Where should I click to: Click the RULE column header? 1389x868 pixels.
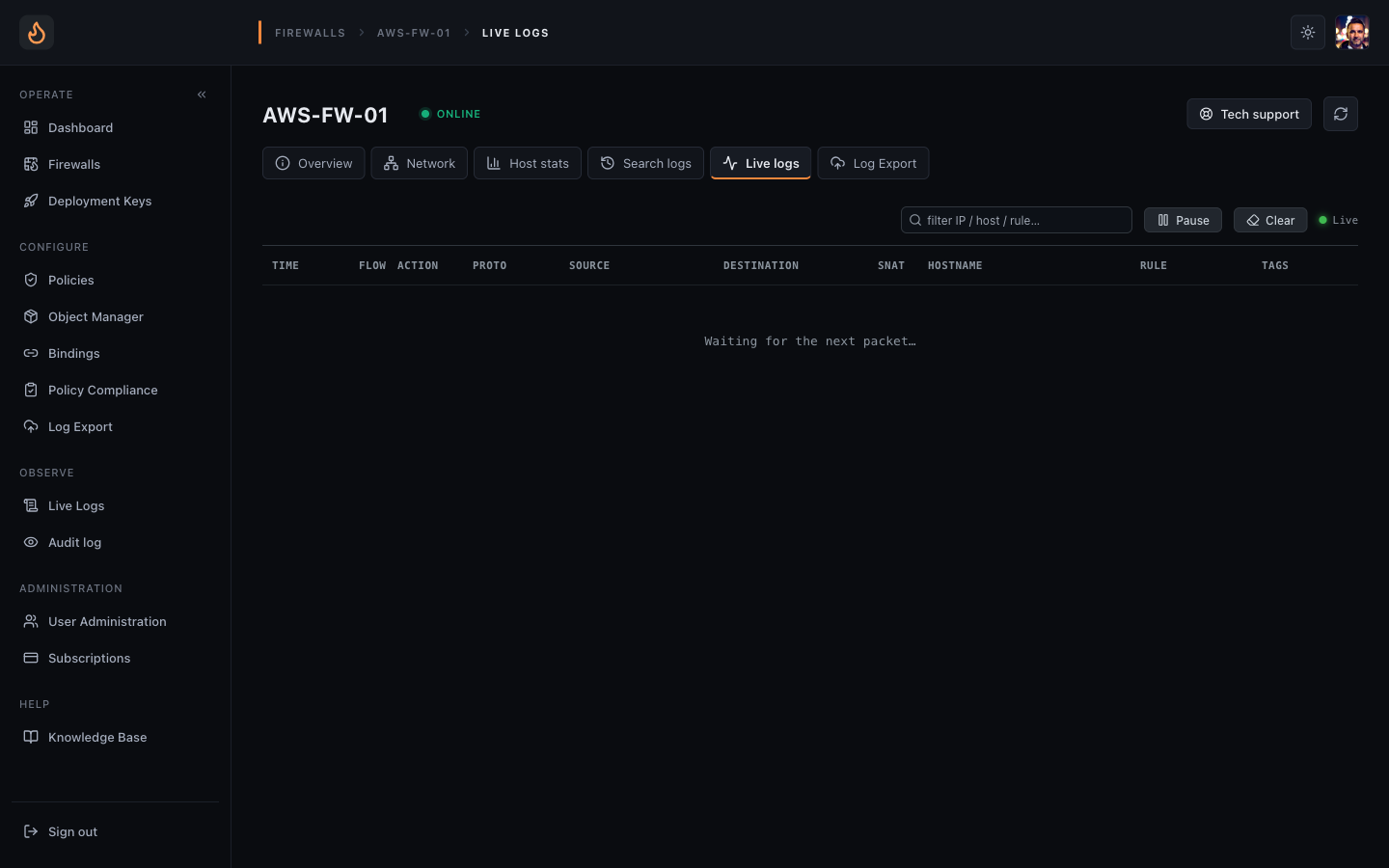pos(1154,265)
